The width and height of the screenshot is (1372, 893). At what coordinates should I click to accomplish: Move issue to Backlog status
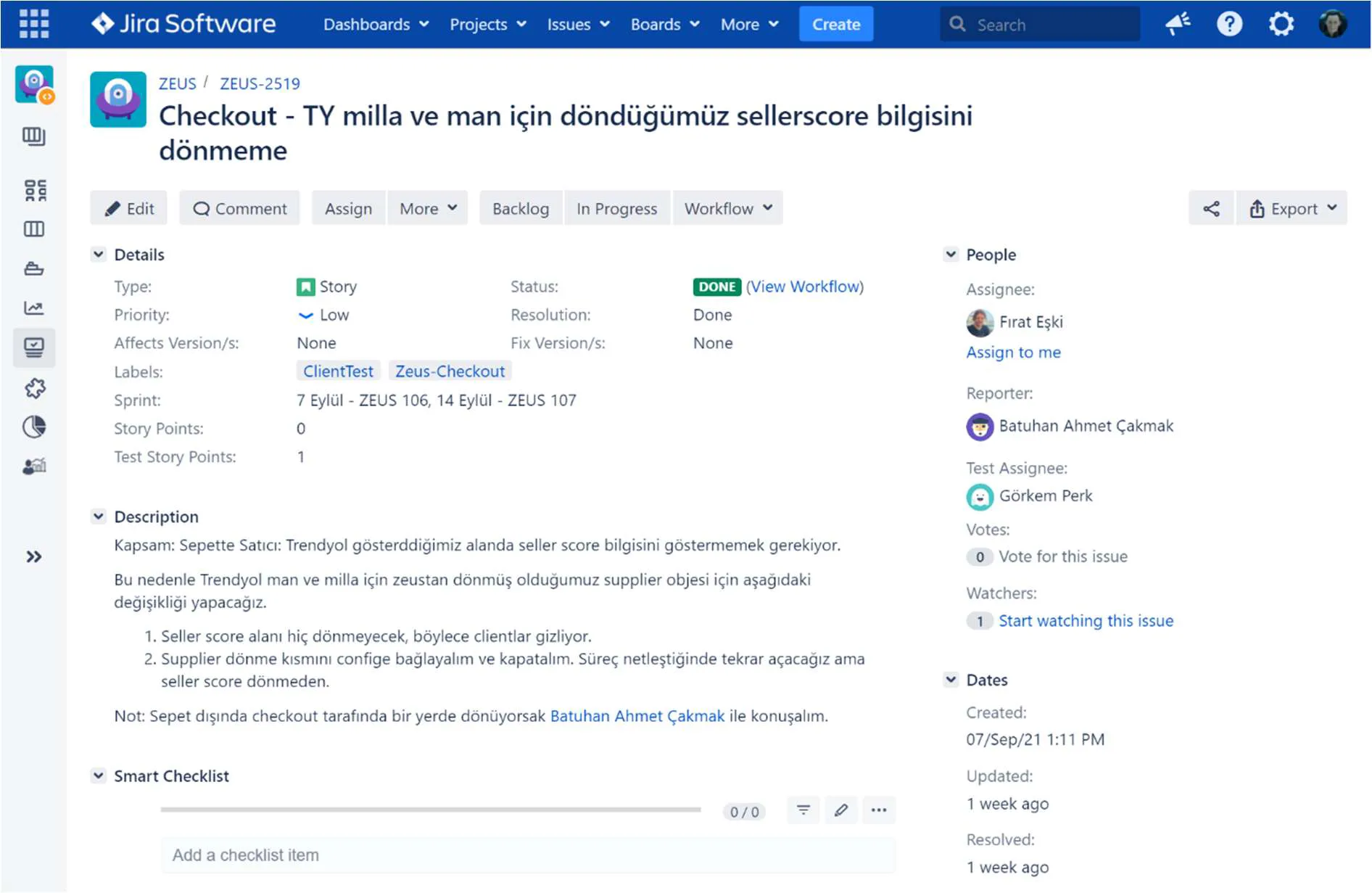point(521,209)
